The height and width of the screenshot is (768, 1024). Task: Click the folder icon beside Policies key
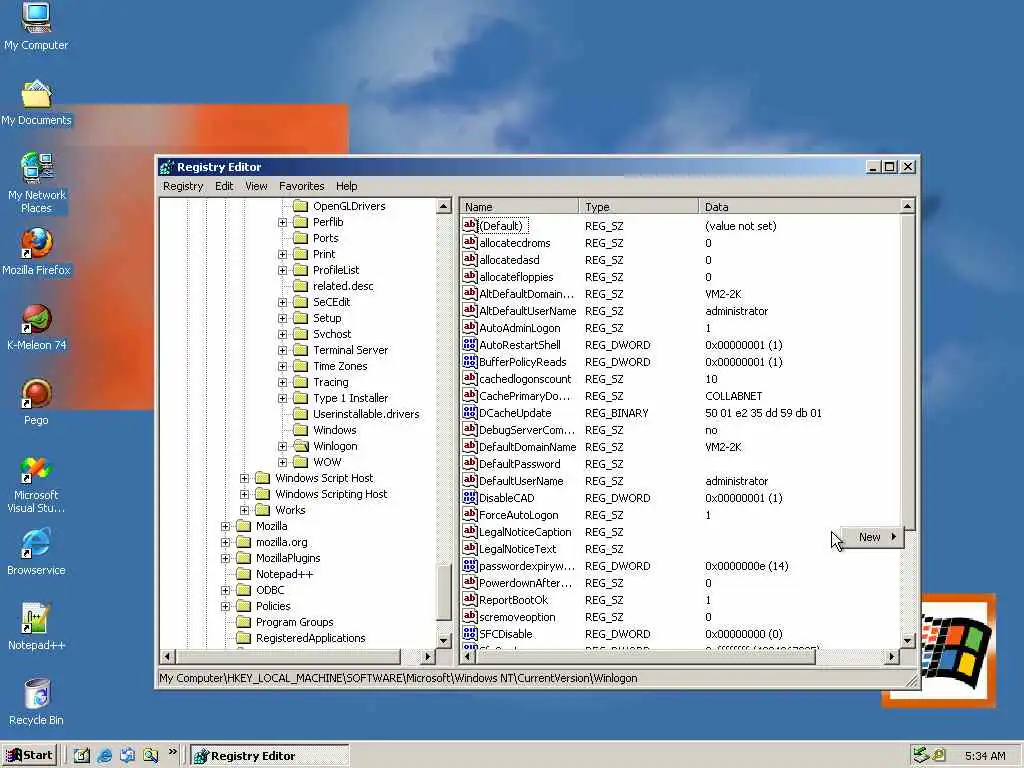tap(244, 606)
